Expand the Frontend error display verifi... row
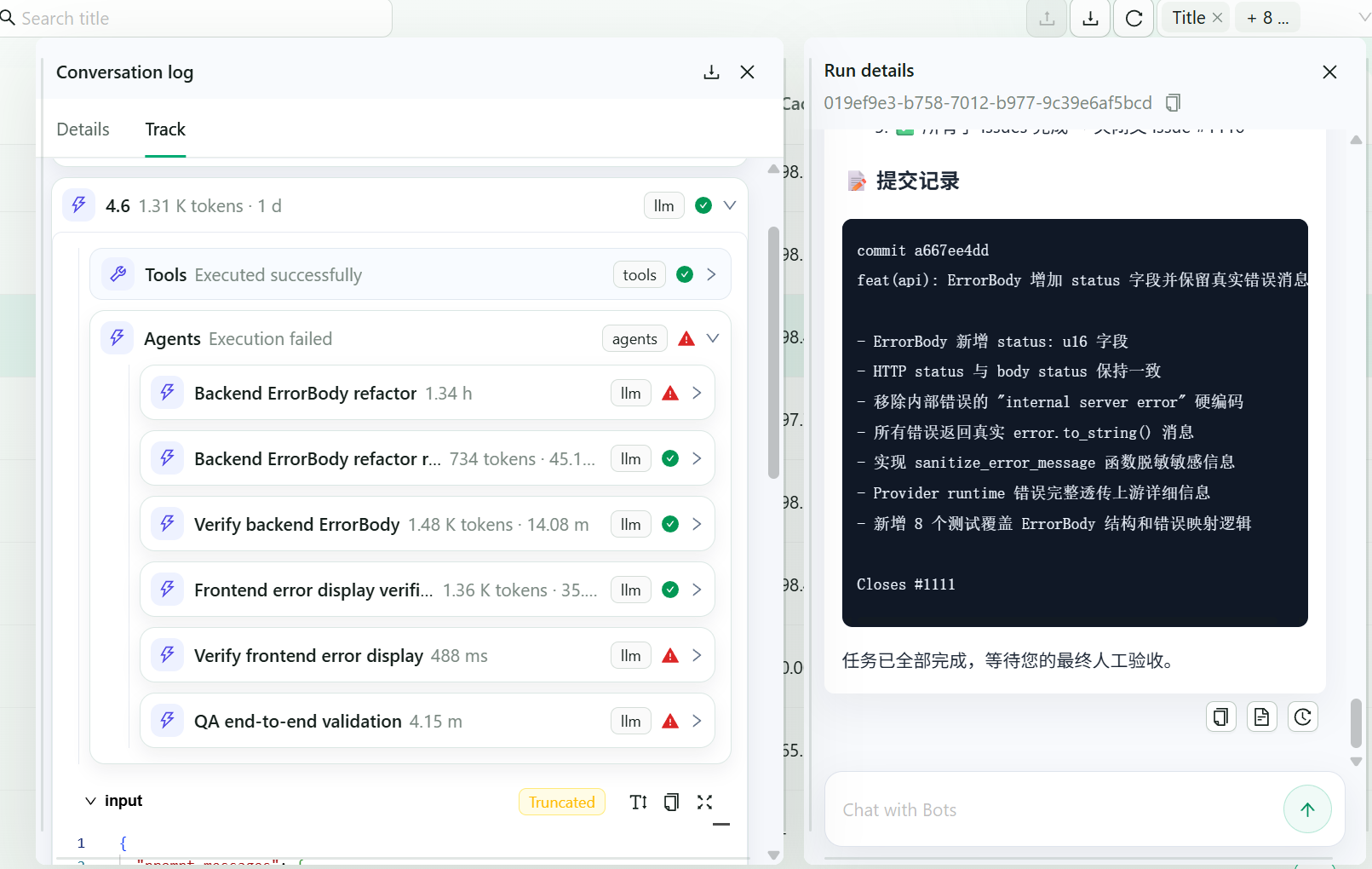Screen dimensions: 1372x869 click(697, 590)
